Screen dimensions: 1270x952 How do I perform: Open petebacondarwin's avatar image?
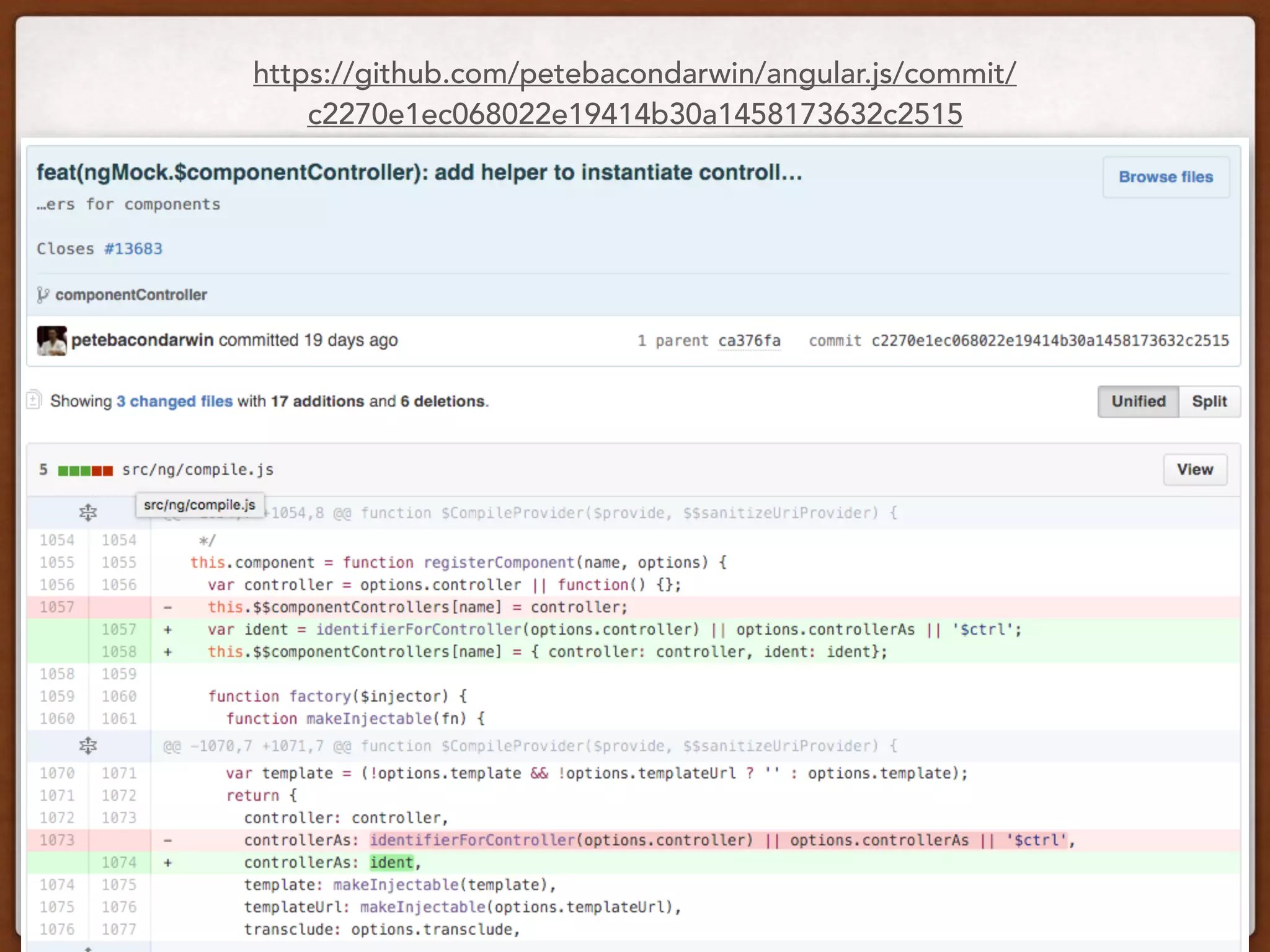[x=51, y=340]
